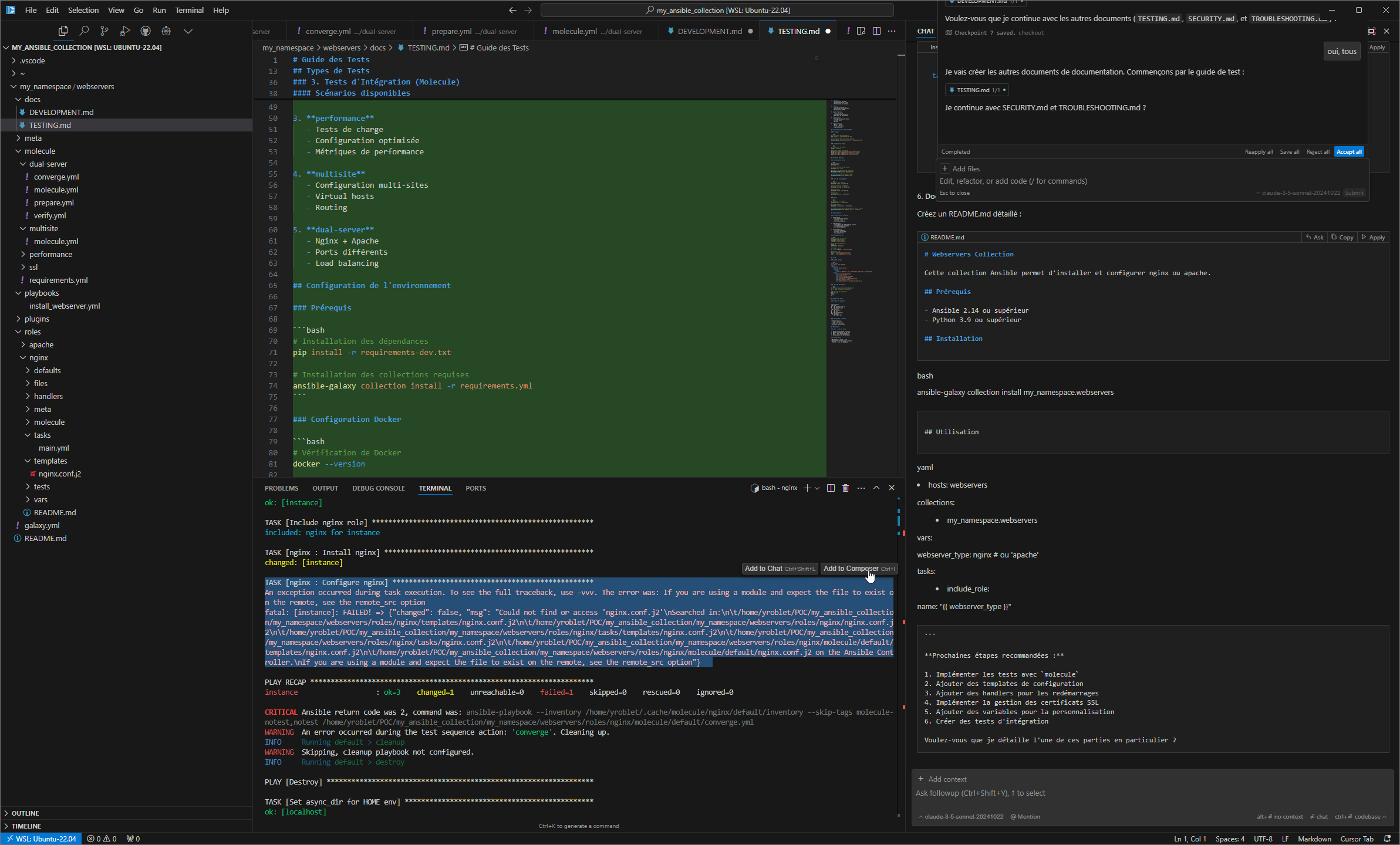The image size is (1400, 845).
Task: Click the forwarded ports count in status bar
Action: (133, 839)
